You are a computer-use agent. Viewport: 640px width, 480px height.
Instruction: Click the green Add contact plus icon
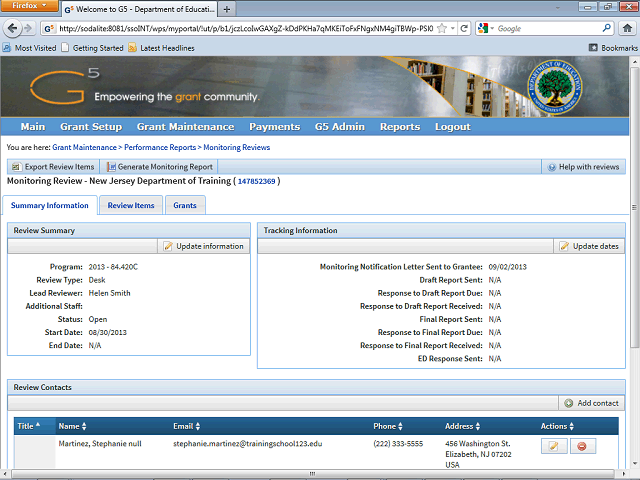coord(569,403)
